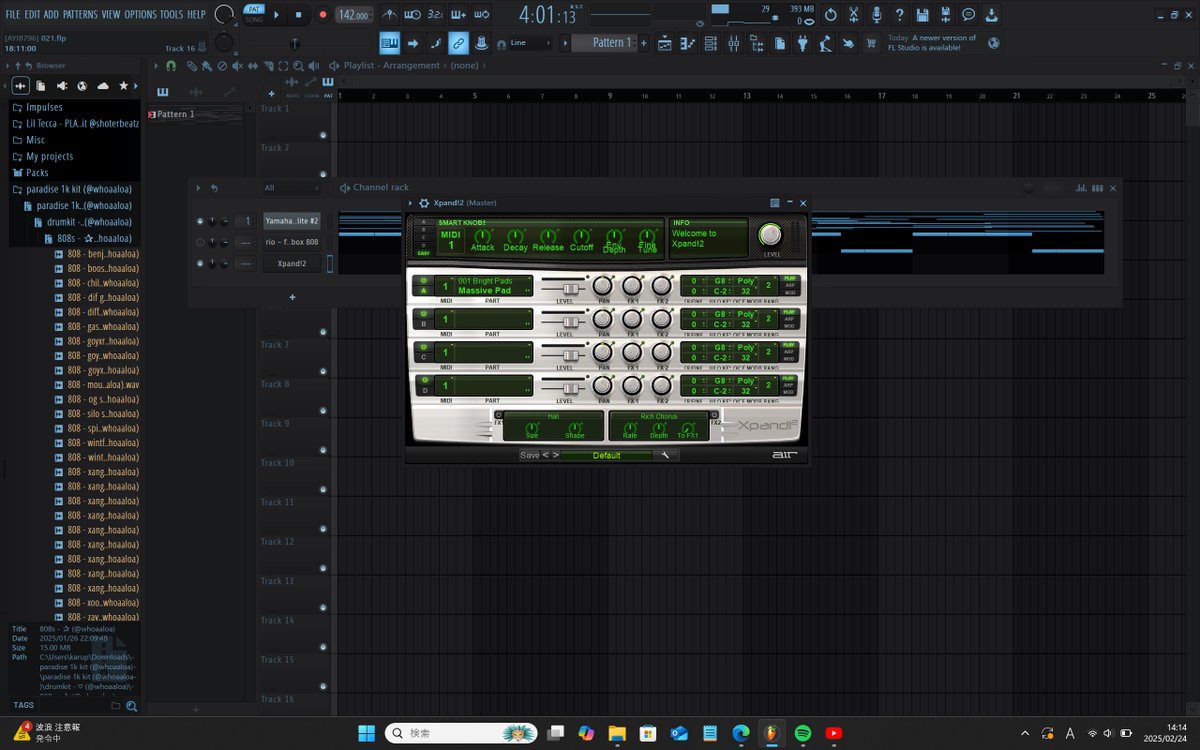The image size is (1200, 750).
Task: Open the Channel rack view icon
Action: tap(711, 43)
